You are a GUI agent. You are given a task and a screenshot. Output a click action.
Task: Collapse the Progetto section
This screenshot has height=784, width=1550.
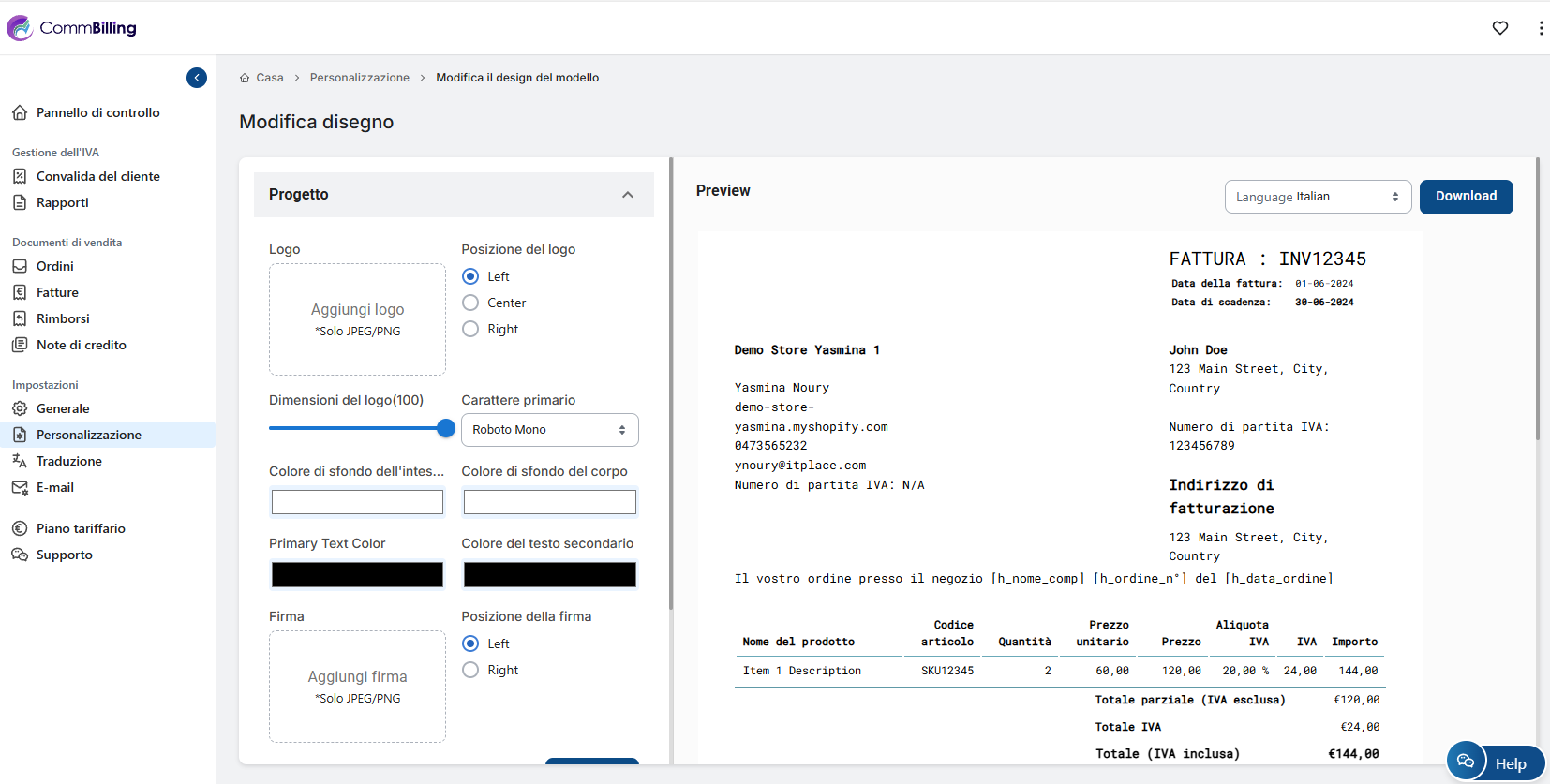tap(627, 195)
